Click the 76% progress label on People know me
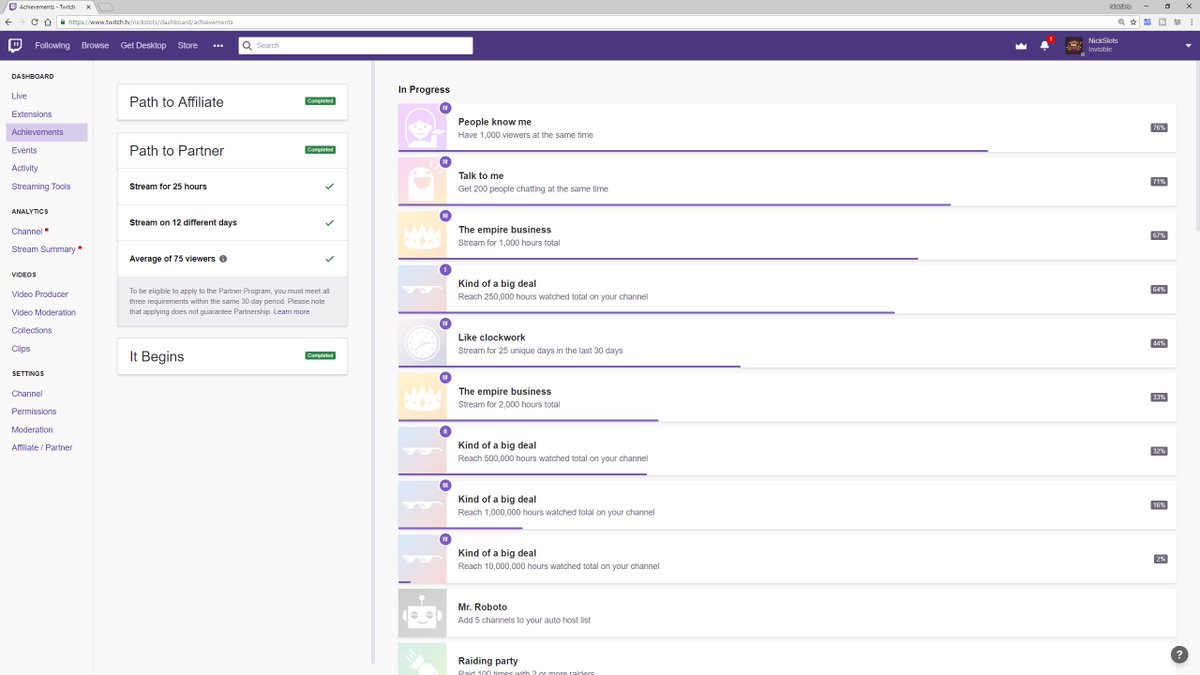1200x675 pixels. (1159, 128)
